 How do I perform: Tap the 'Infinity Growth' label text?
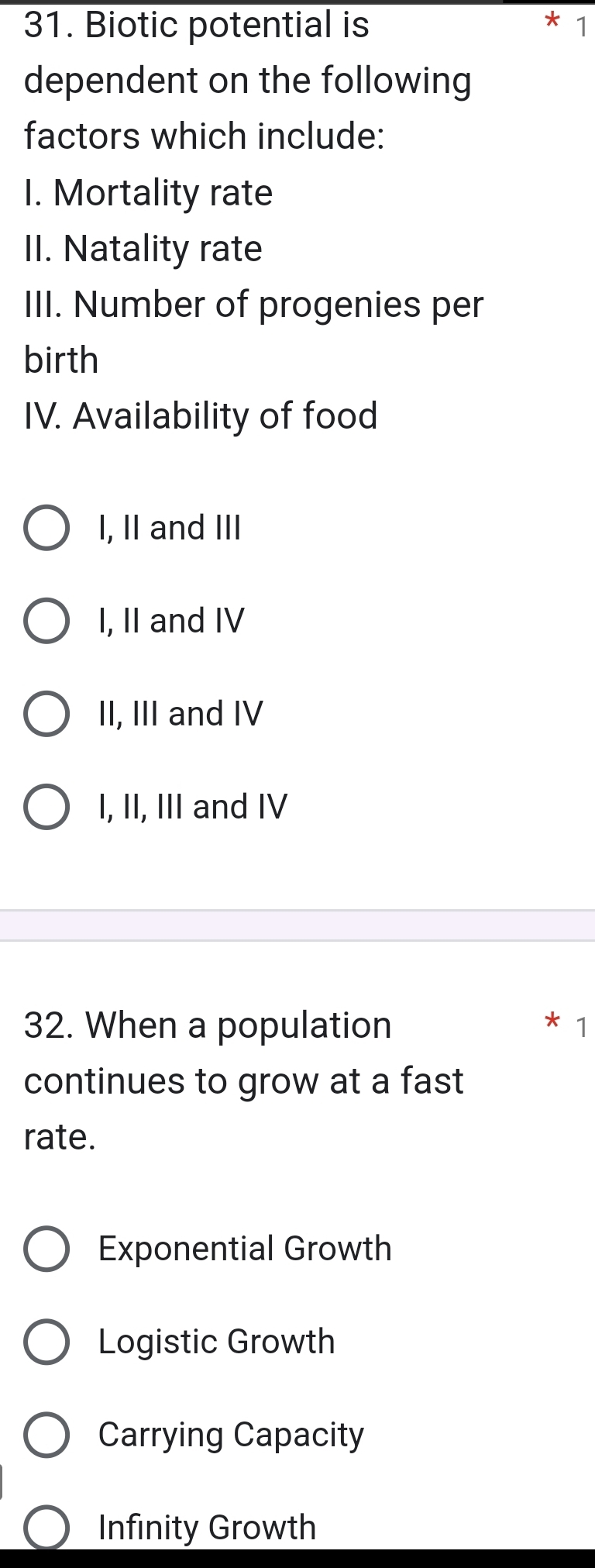point(207,1527)
